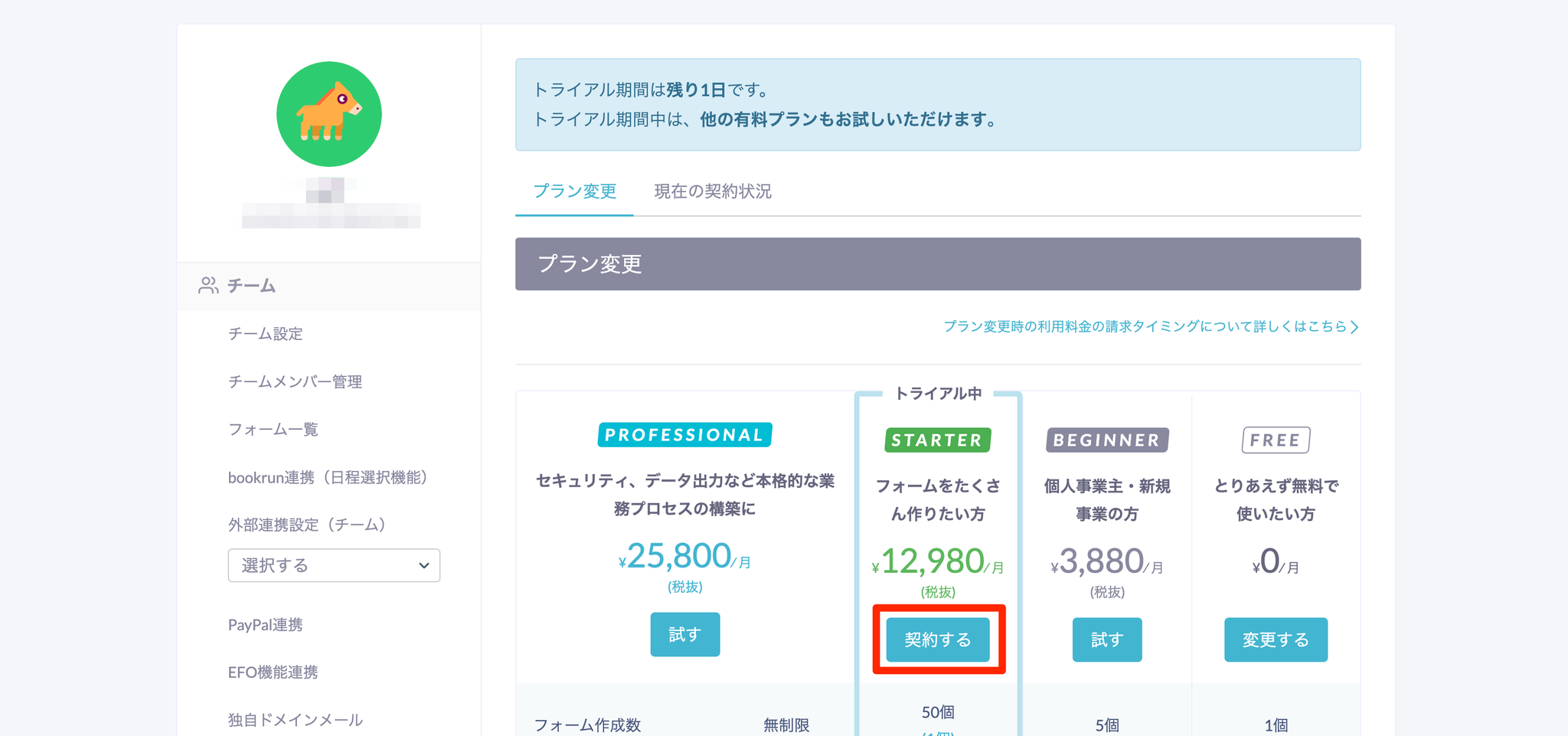Open the 選択する dropdown
The image size is (1568, 736).
pos(334,565)
